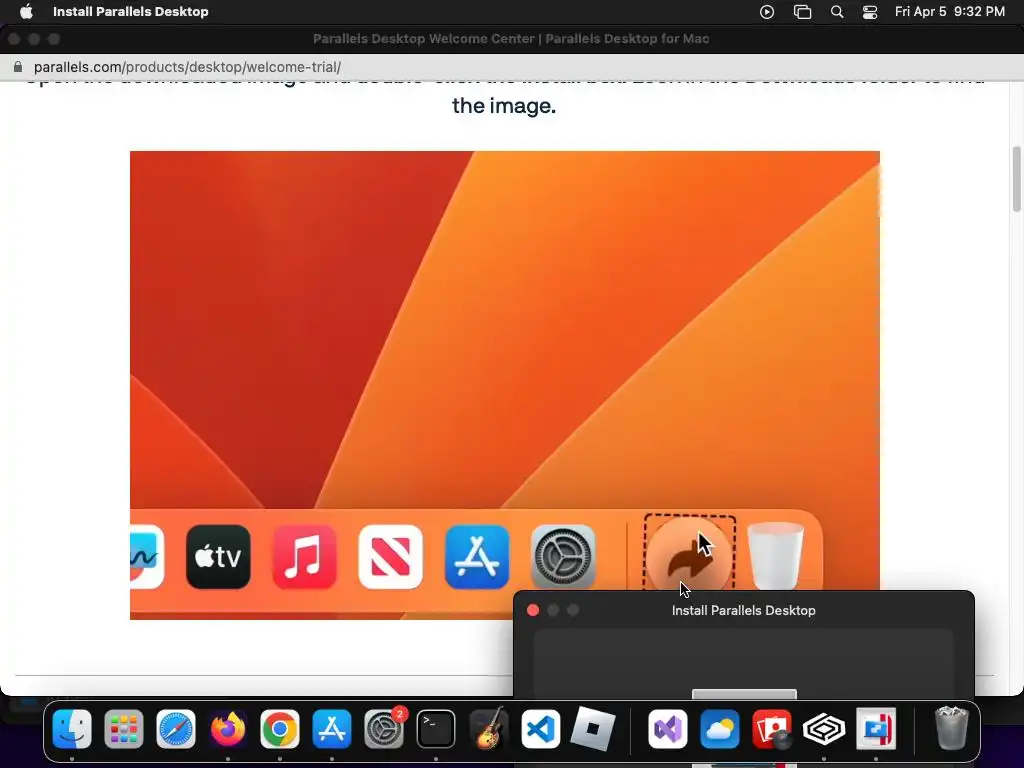Click the Apple TV icon in tutorial image

tap(218, 557)
